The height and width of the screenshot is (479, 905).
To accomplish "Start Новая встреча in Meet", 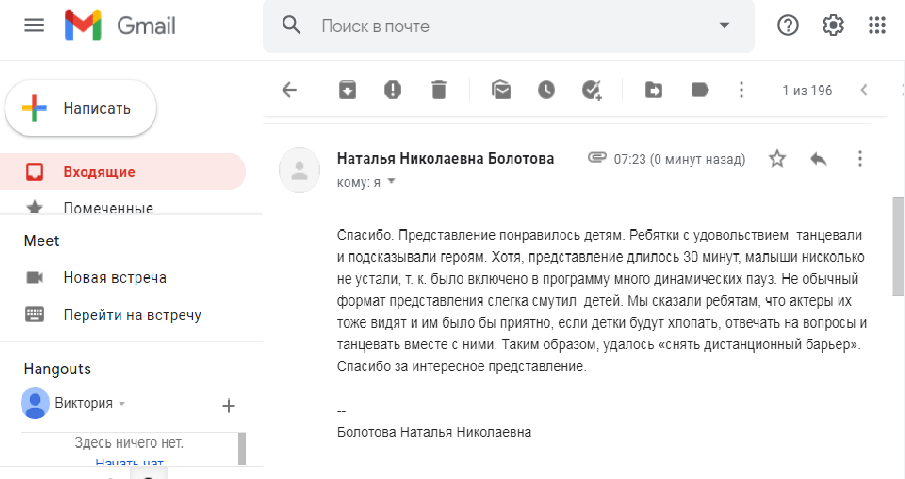I will (x=114, y=277).
